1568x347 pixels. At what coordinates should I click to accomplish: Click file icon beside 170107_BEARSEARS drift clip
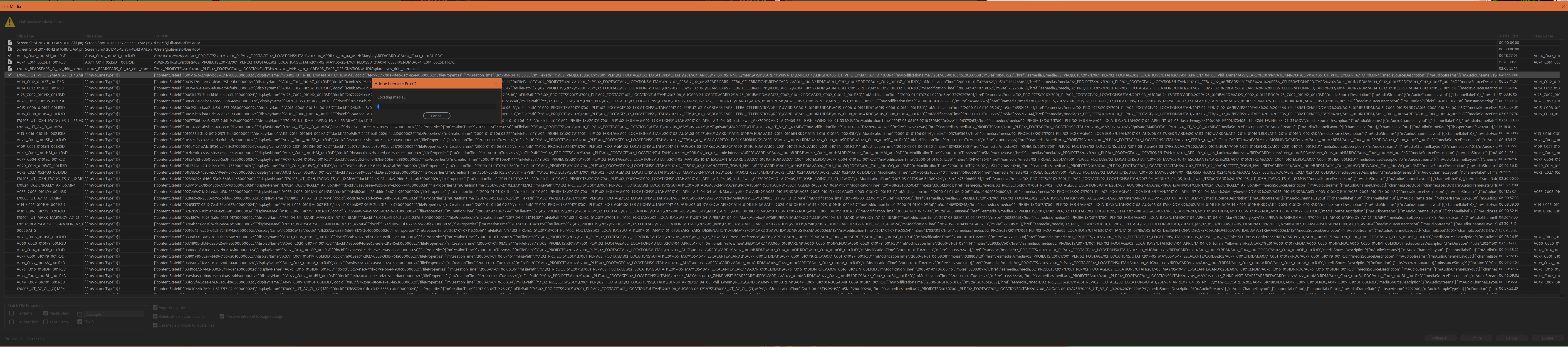click(10, 69)
